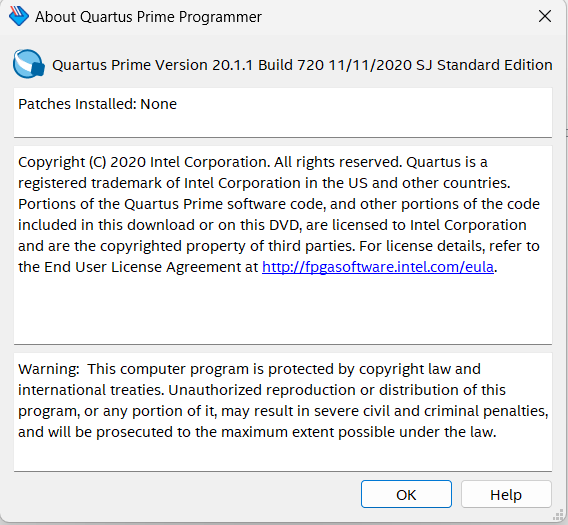Click the word "Warning:" in the bottom box
Screen dimensions: 568x525
(49, 369)
